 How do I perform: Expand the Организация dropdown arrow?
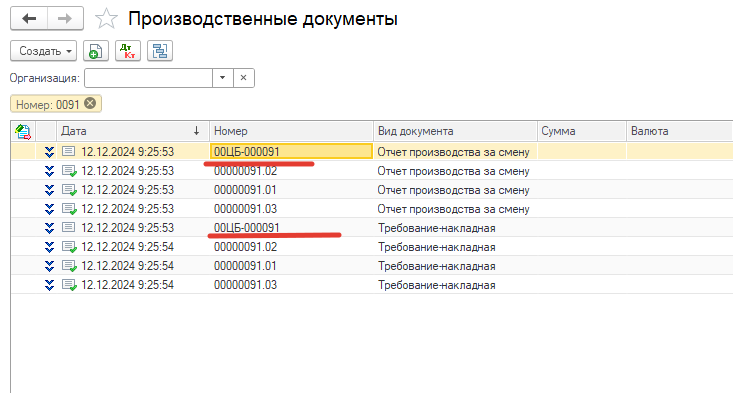(223, 78)
